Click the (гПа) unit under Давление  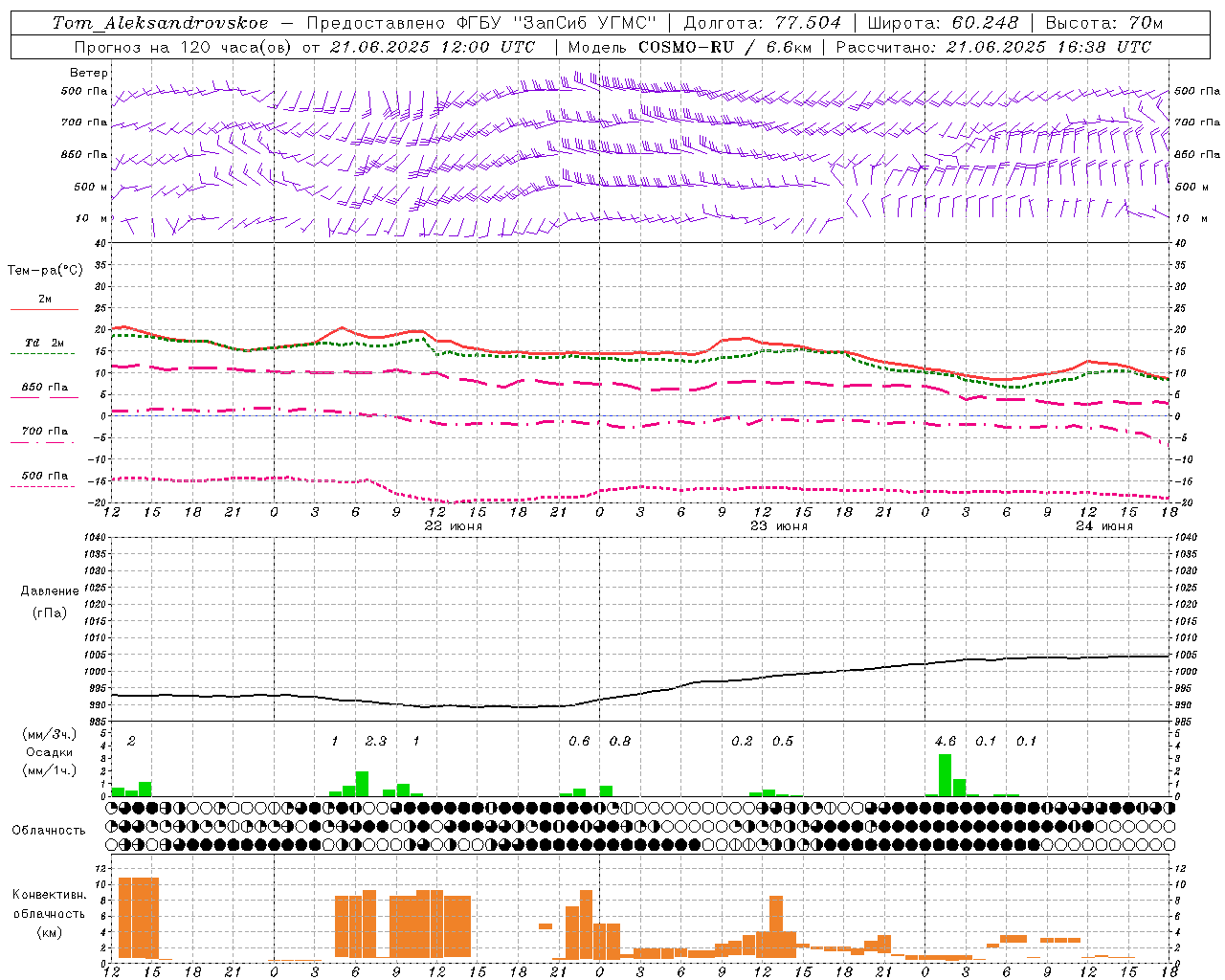coord(50,612)
